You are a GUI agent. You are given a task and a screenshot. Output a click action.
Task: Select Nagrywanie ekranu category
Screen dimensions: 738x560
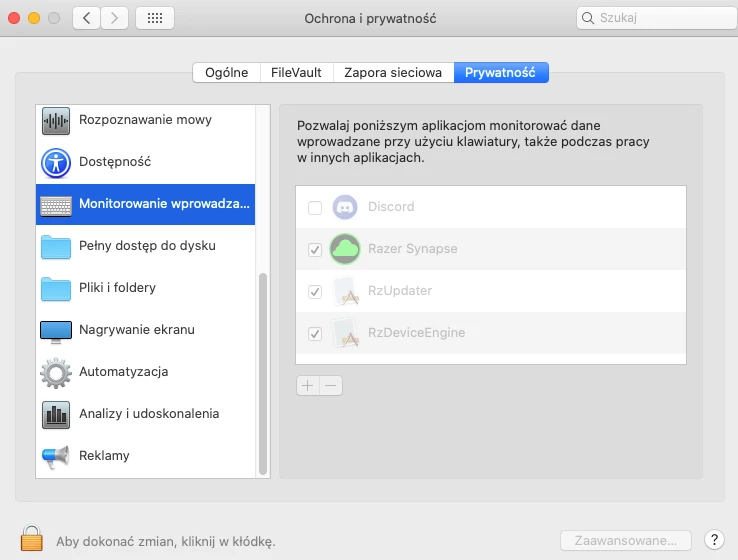click(145, 330)
